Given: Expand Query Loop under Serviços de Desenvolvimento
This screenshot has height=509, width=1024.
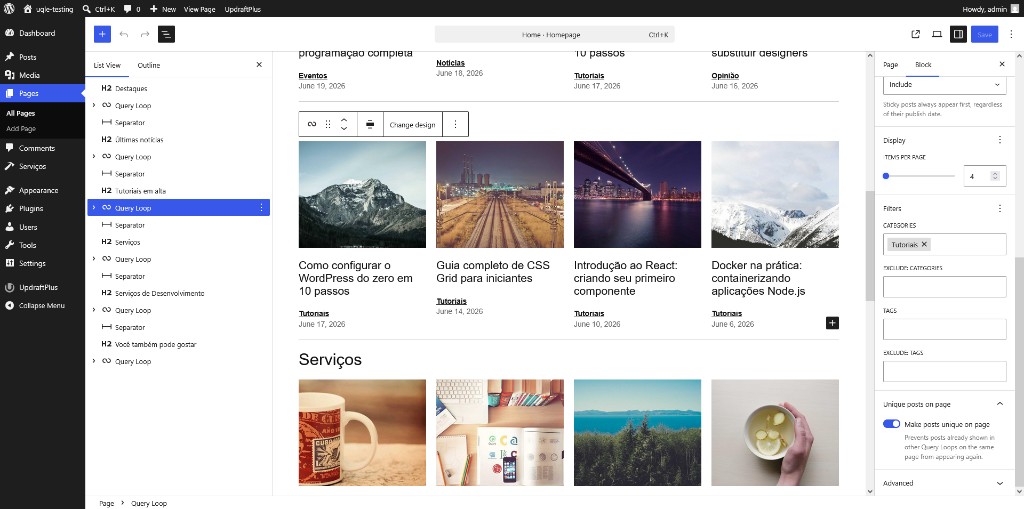Looking at the screenshot, I should [93, 310].
